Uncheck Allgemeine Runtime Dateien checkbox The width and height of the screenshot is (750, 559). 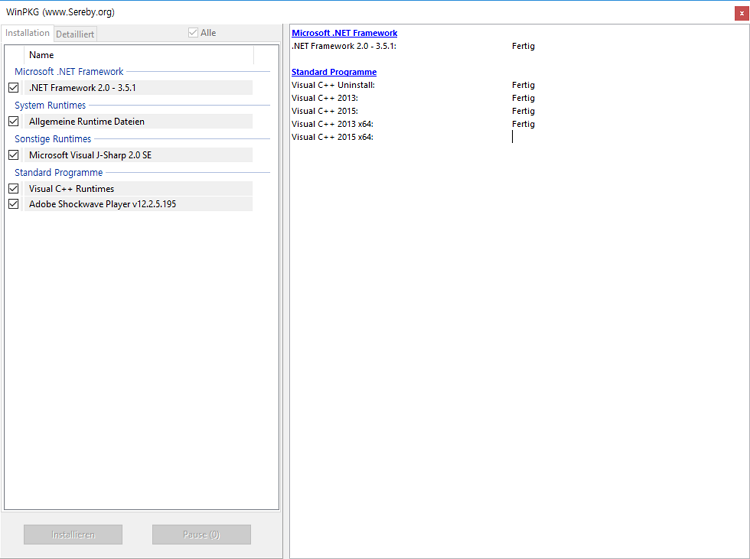(13, 121)
